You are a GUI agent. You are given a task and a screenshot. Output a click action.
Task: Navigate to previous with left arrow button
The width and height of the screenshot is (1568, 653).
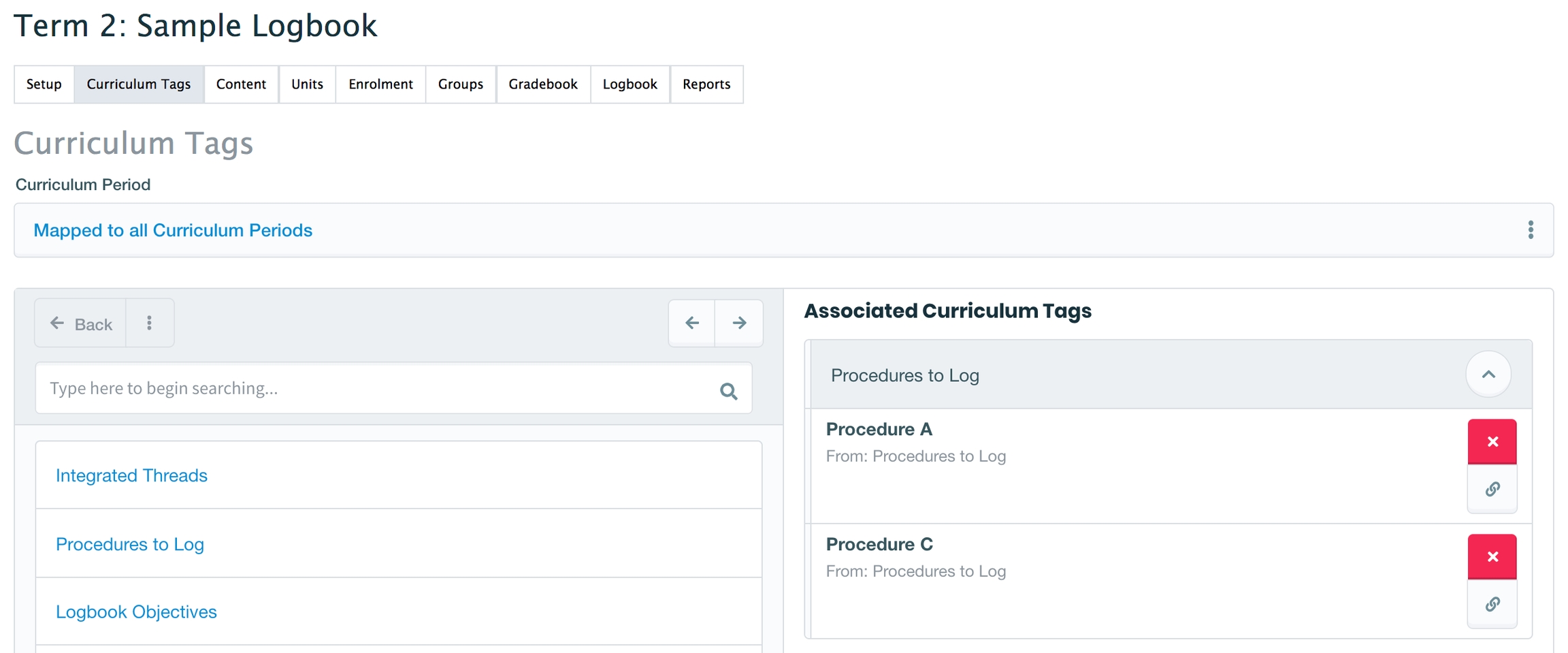pos(691,323)
